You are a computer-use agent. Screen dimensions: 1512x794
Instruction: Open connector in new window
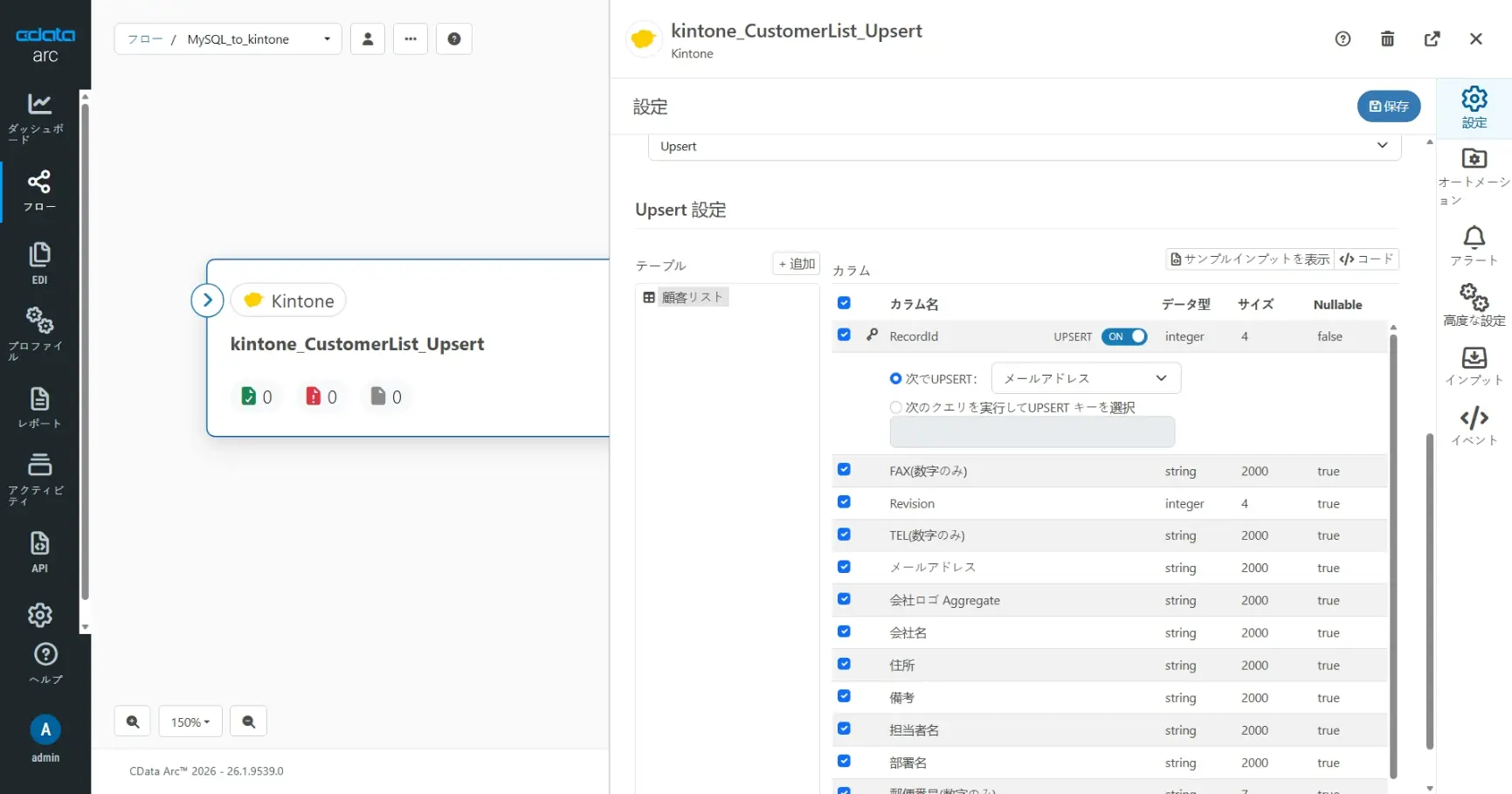[x=1432, y=38]
